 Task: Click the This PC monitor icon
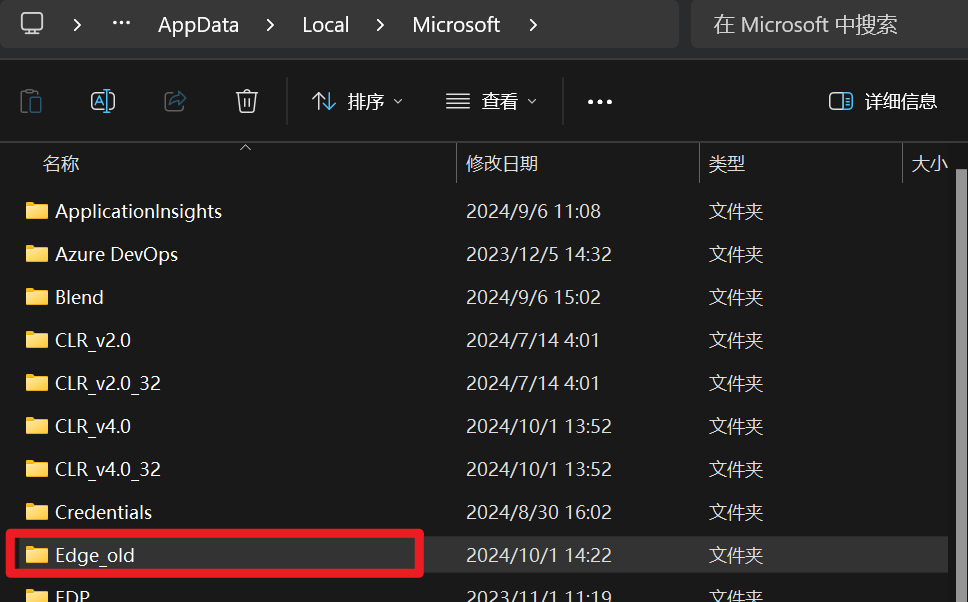click(32, 25)
